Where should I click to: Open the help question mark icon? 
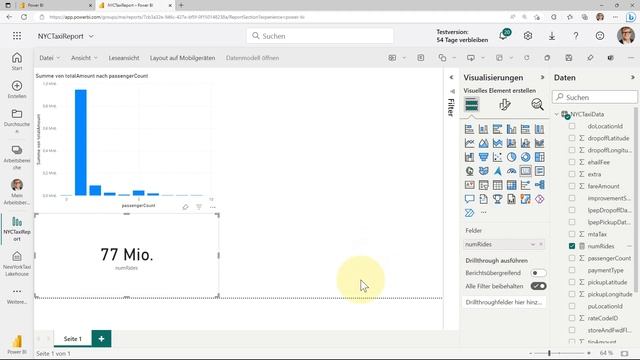click(576, 36)
